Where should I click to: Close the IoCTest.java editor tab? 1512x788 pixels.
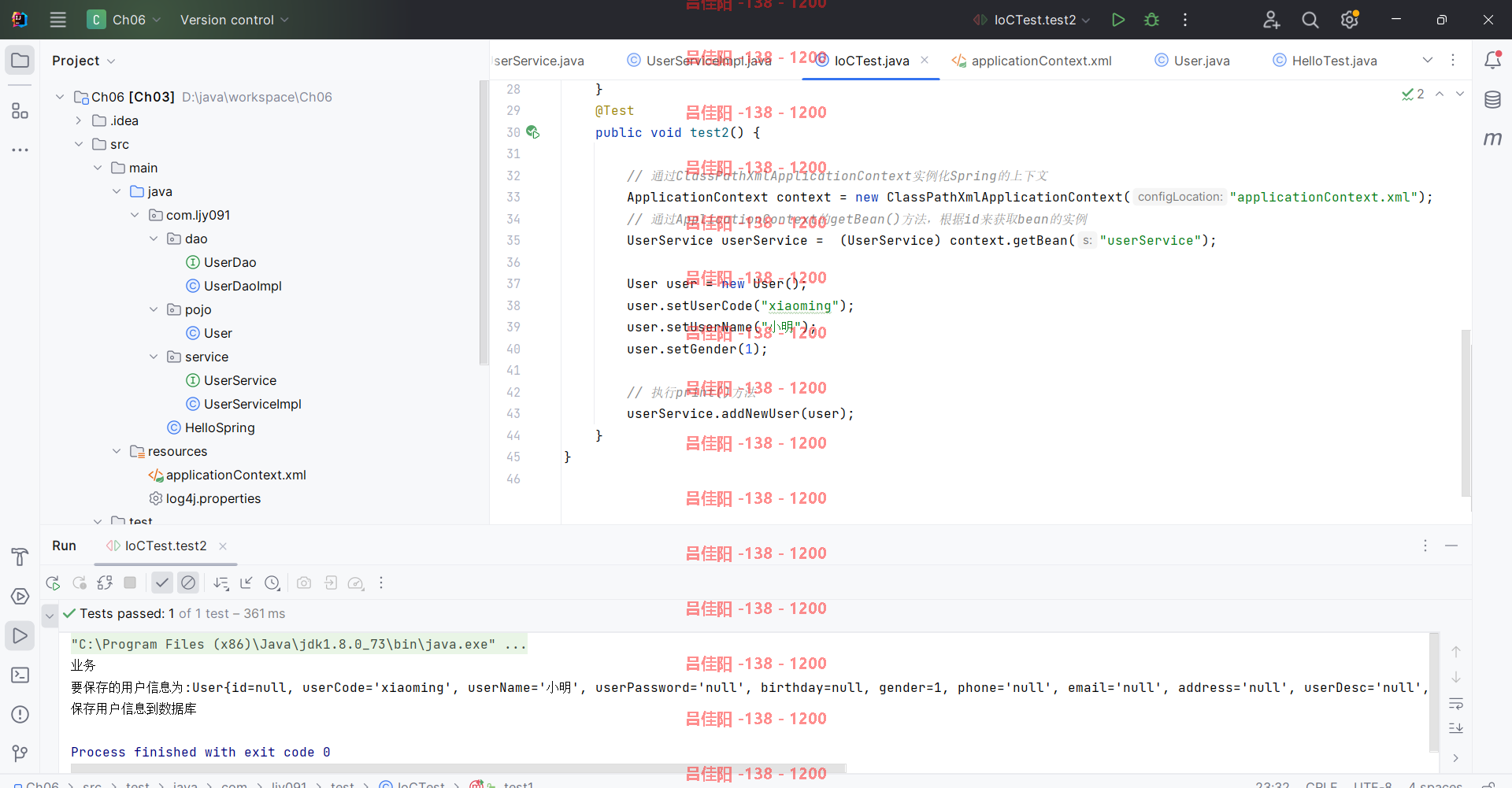(925, 60)
